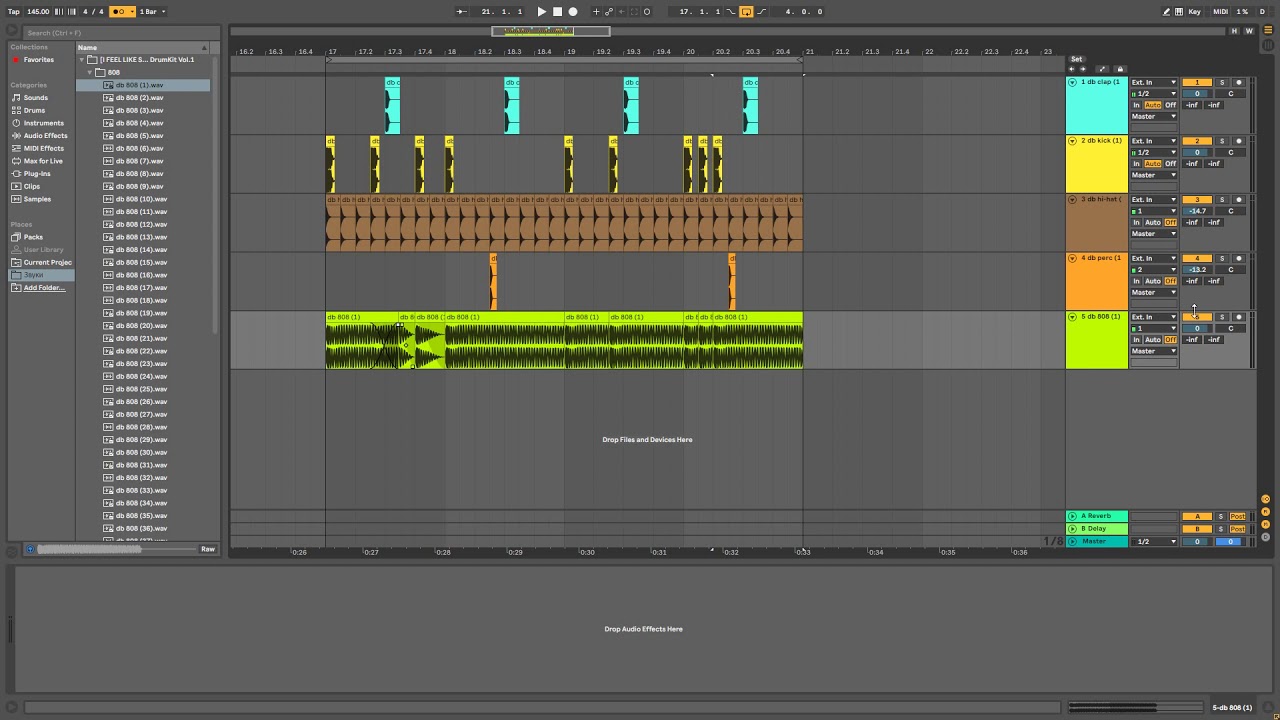Open the db clap Ext. In input dropdown
Image resolution: width=1280 pixels, height=720 pixels.
click(x=1154, y=82)
